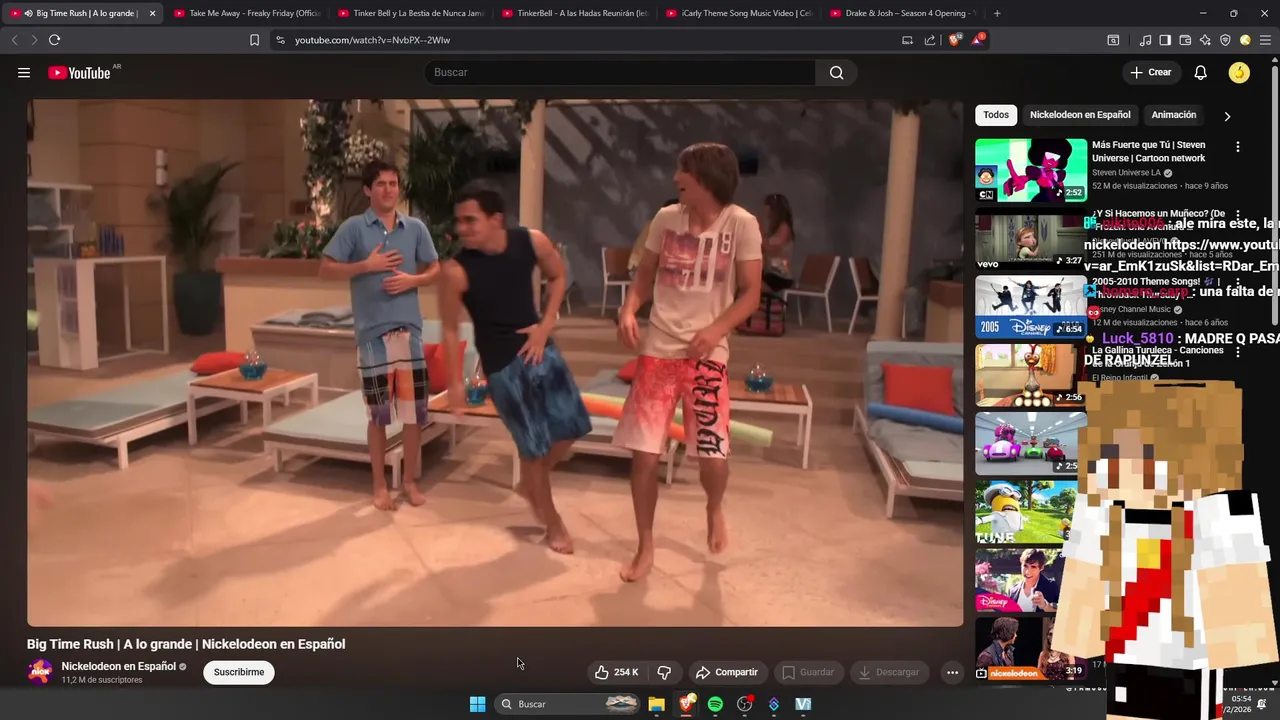Click the Windows taskbar Buscar search box

[x=567, y=704]
